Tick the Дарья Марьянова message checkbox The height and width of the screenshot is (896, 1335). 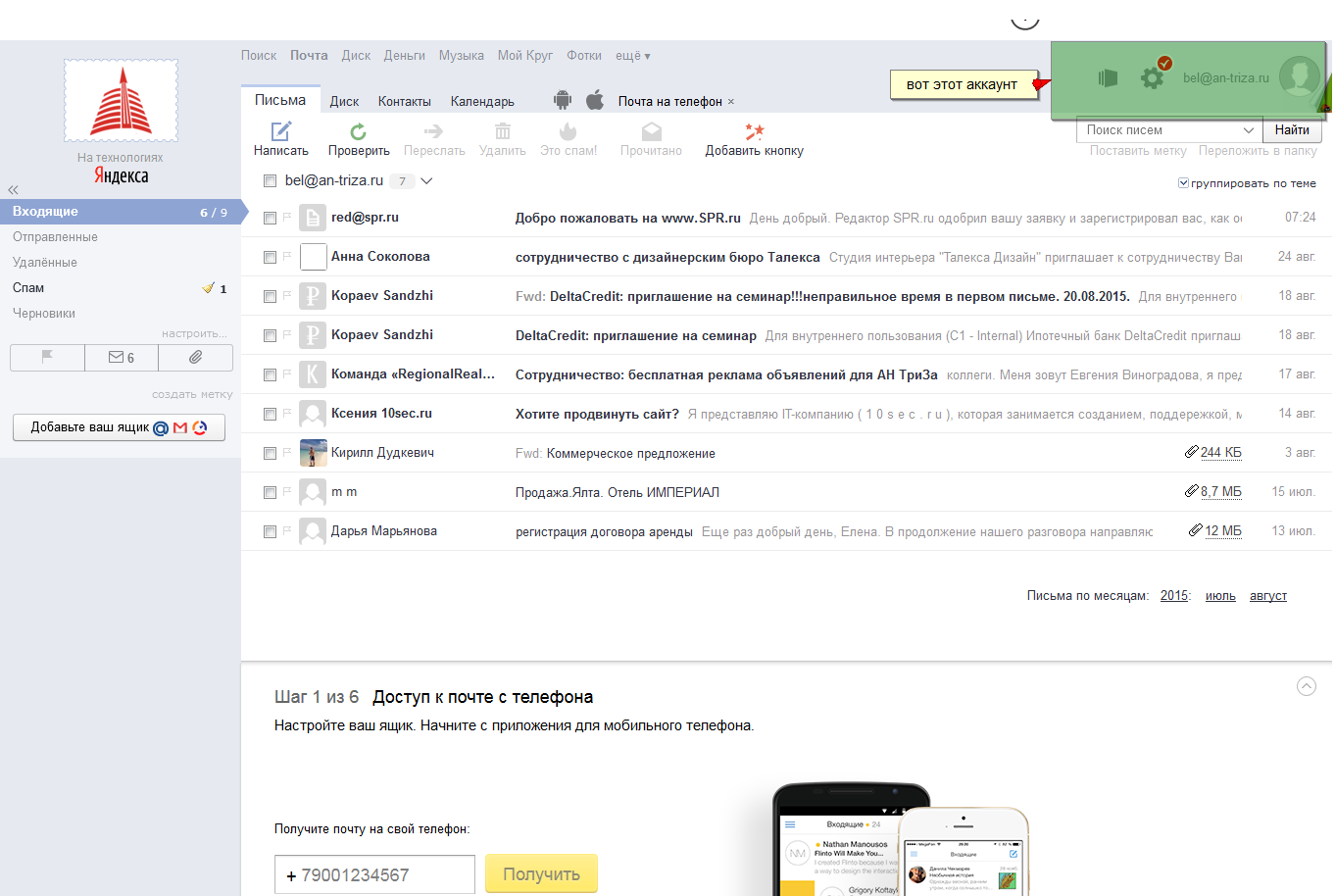[270, 531]
